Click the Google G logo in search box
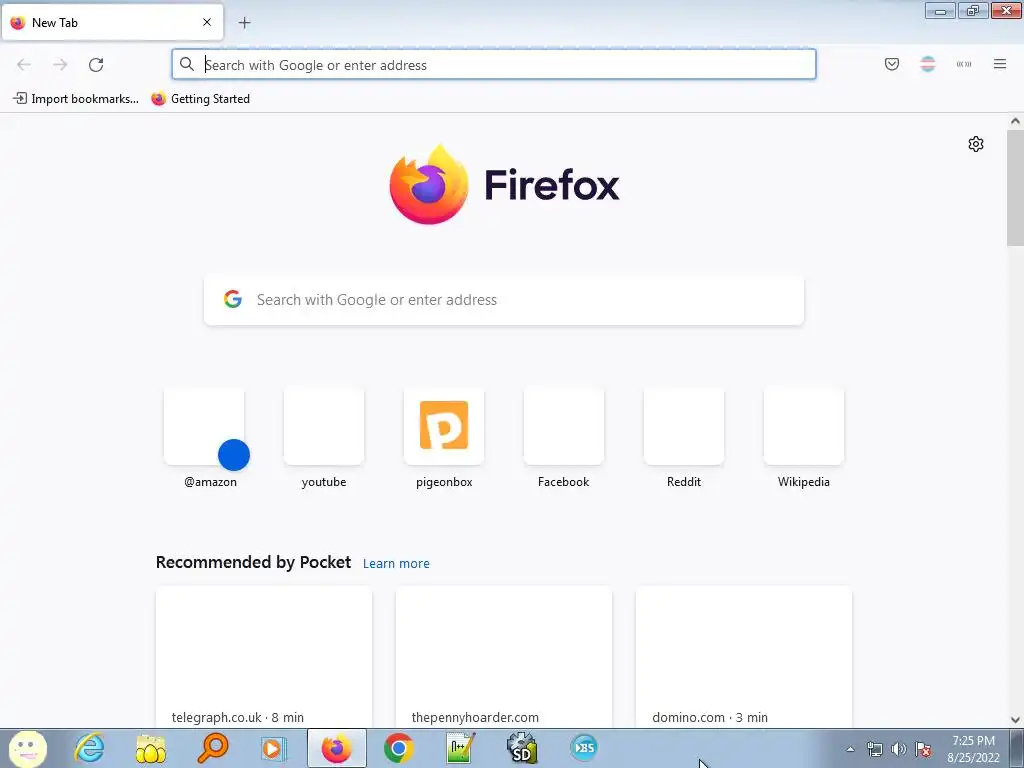 pos(233,299)
